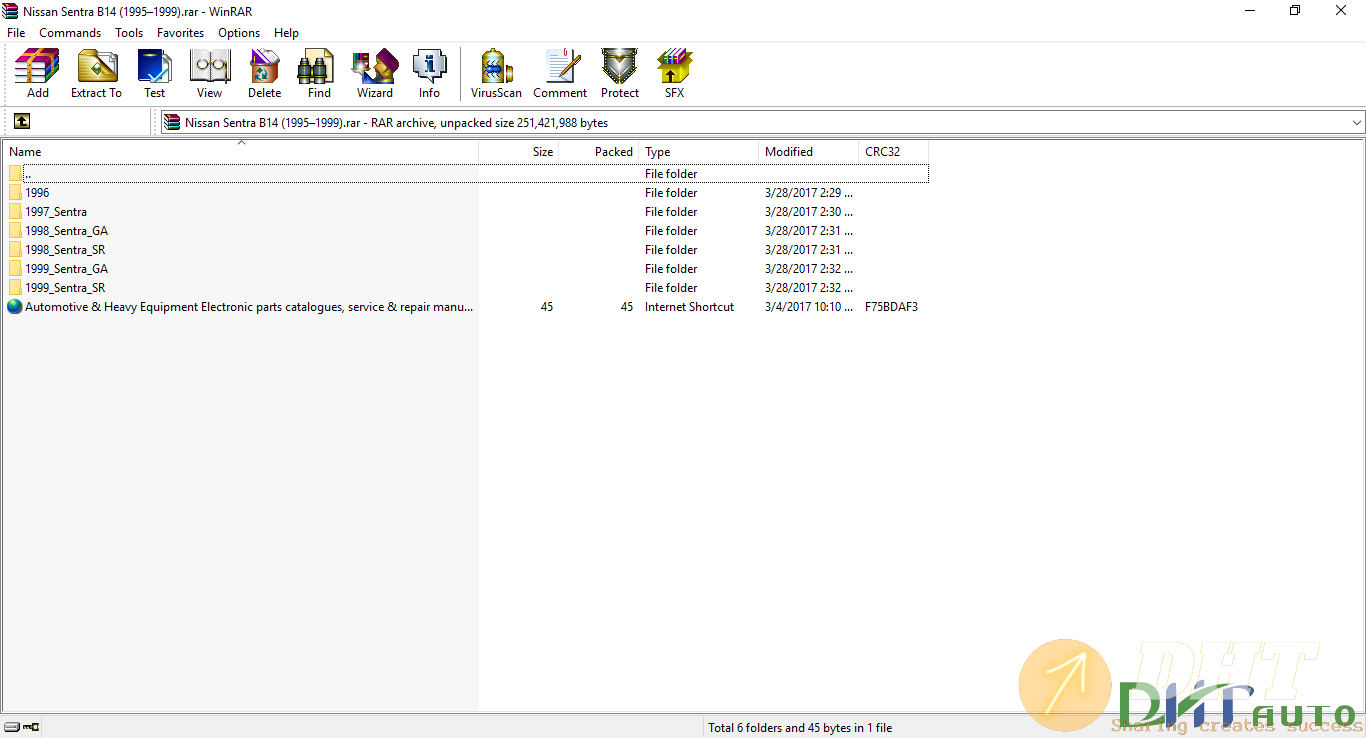This screenshot has height=738, width=1366.
Task: Sort by the Modified column header
Action: (808, 152)
